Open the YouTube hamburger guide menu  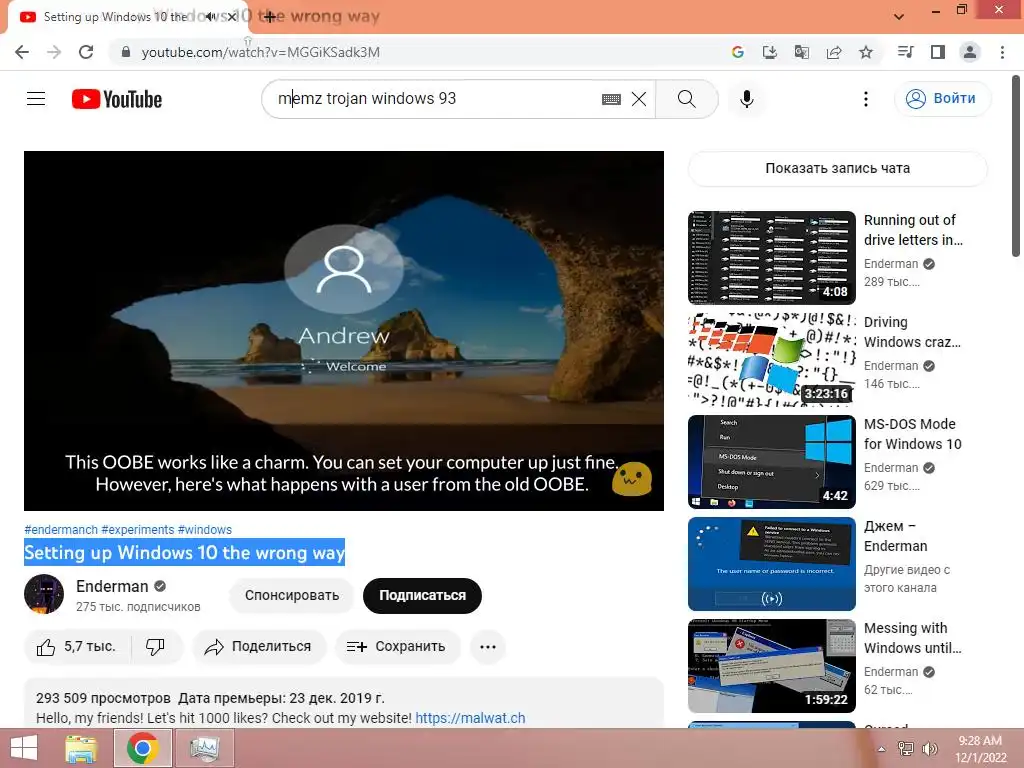point(36,99)
